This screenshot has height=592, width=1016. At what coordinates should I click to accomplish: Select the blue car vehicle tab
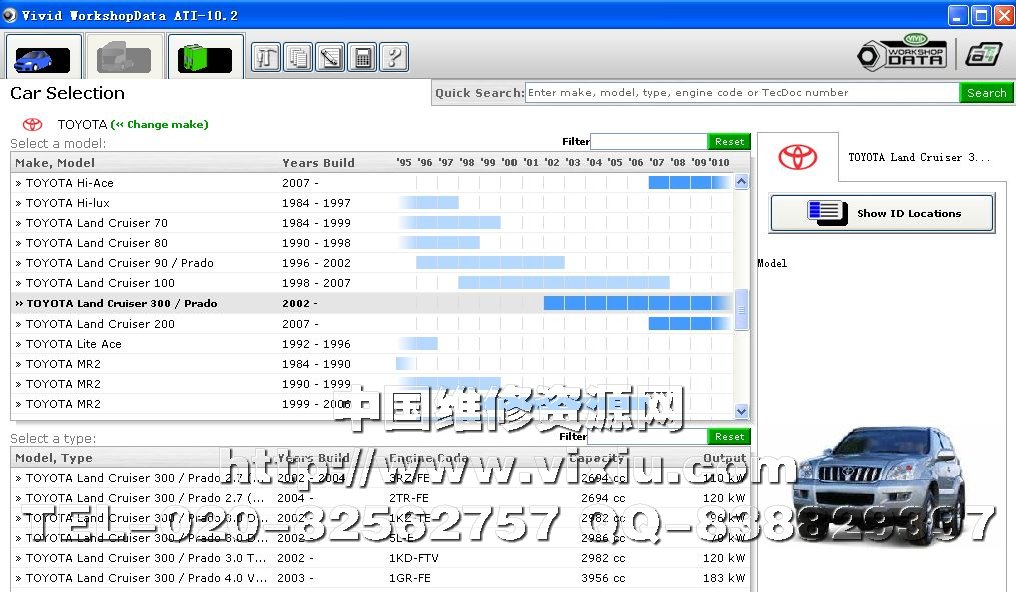pyautogui.click(x=42, y=57)
